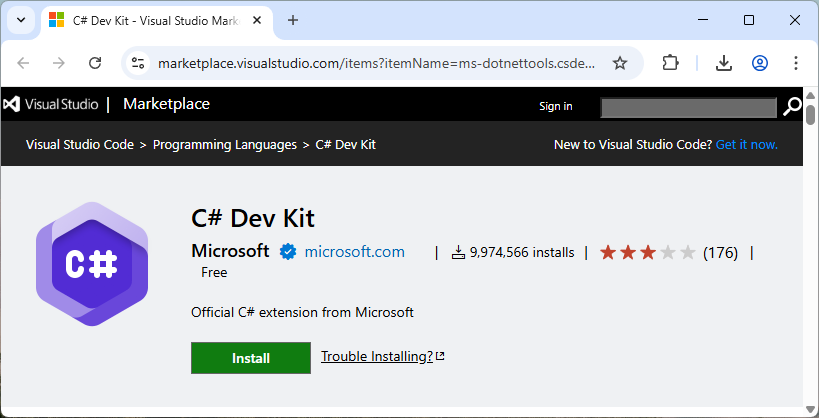View site information icon in address bar
The image size is (819, 418).
(x=138, y=63)
